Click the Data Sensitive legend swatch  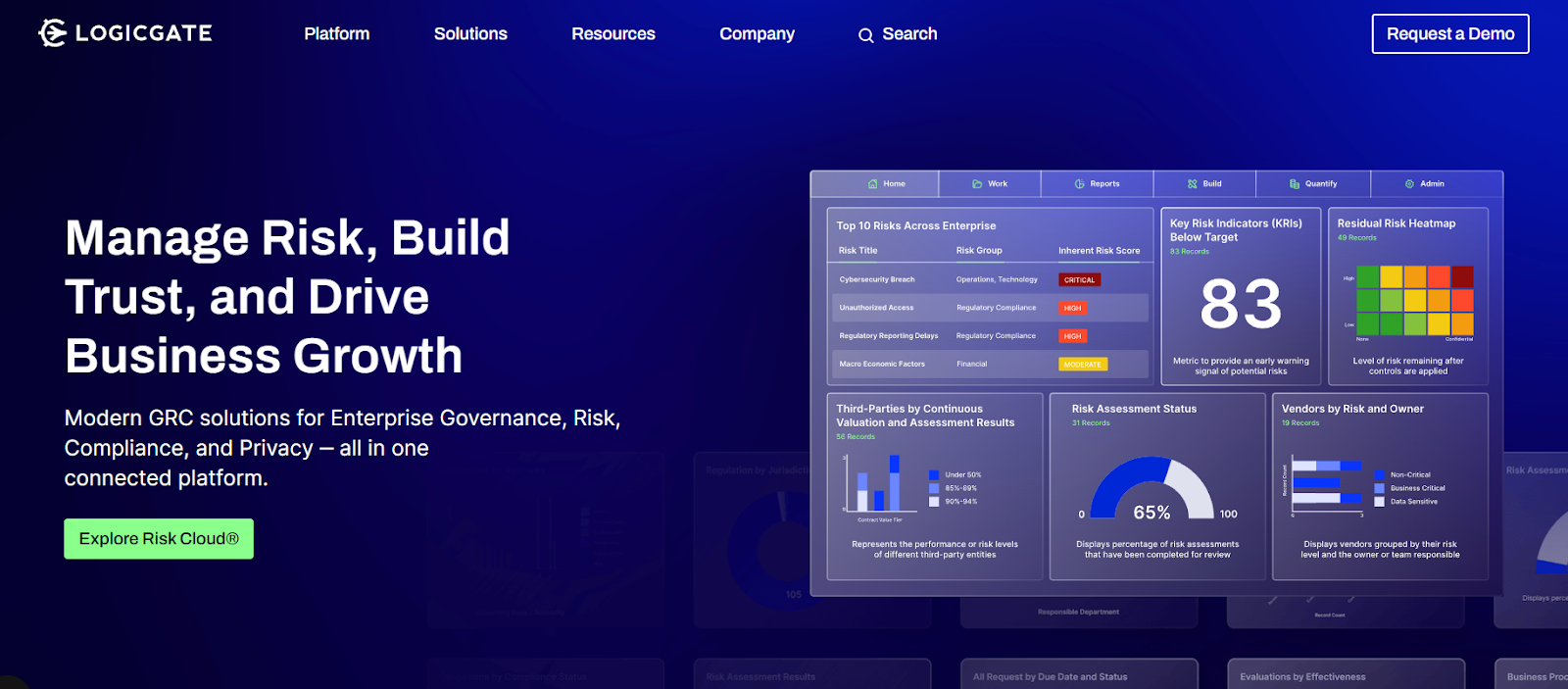(x=1379, y=502)
